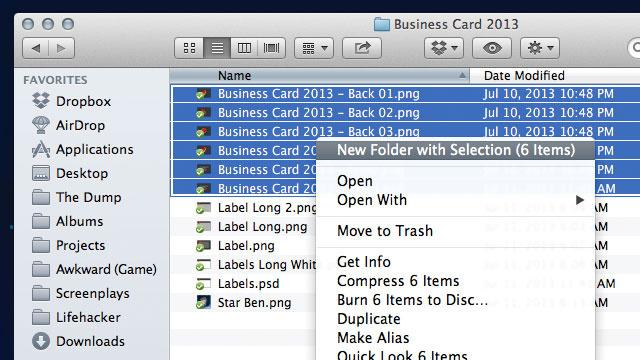
Task: Choose New Folder with Selection (6 Items)
Action: pos(456,150)
